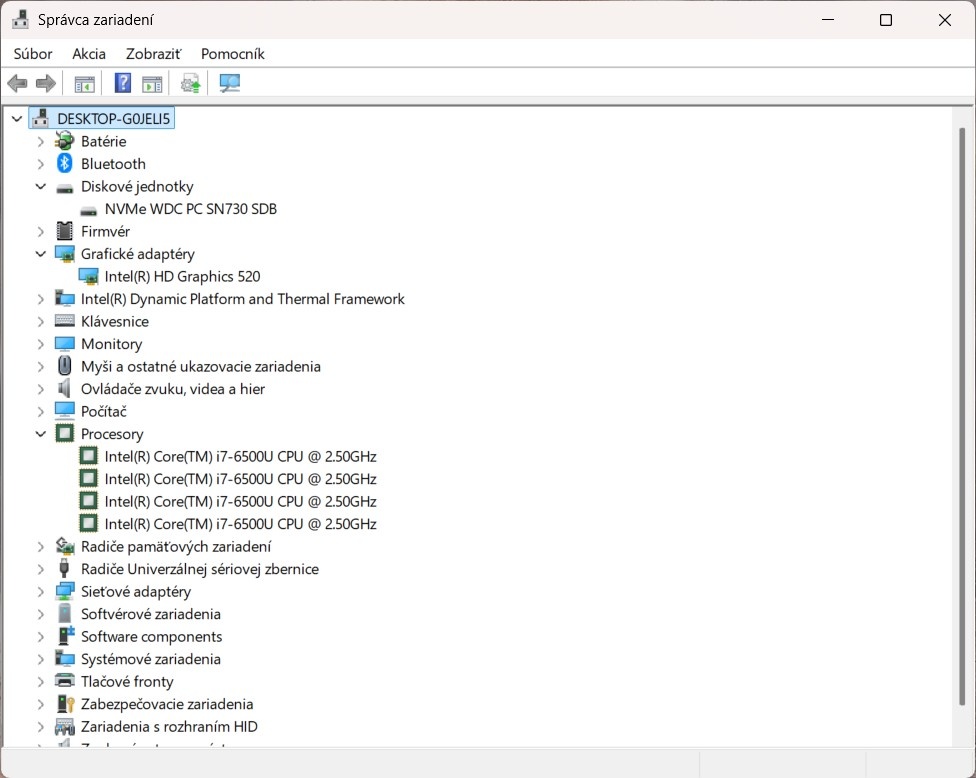Expand the Batérie category
Image resolution: width=976 pixels, height=778 pixels.
click(x=41, y=142)
